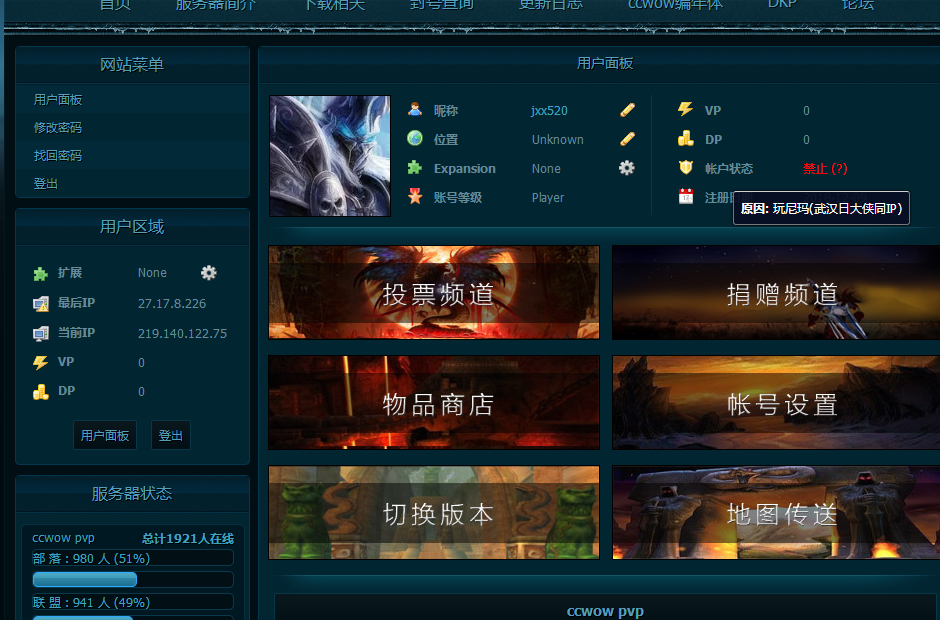The height and width of the screenshot is (620, 940).
Task: Click the user avatar image
Action: 329,156
